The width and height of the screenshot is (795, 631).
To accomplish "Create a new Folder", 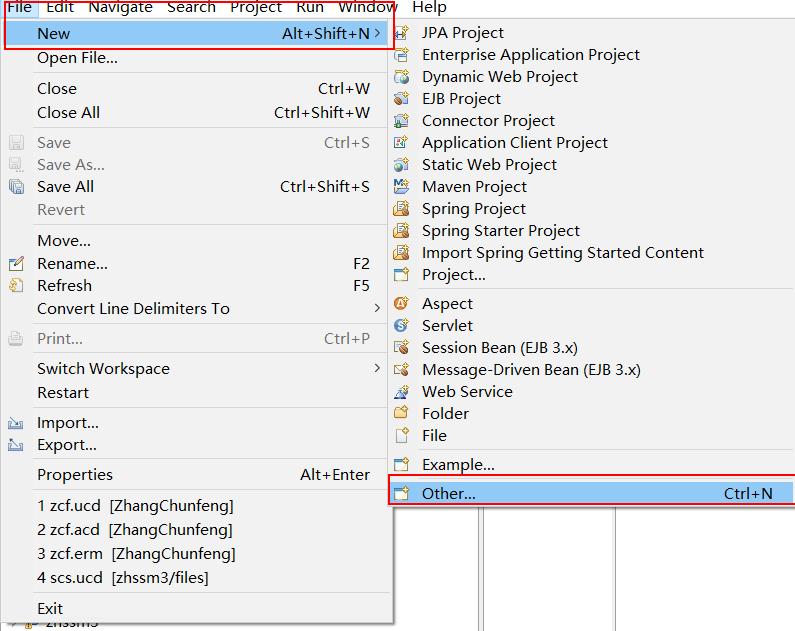I will 445,414.
